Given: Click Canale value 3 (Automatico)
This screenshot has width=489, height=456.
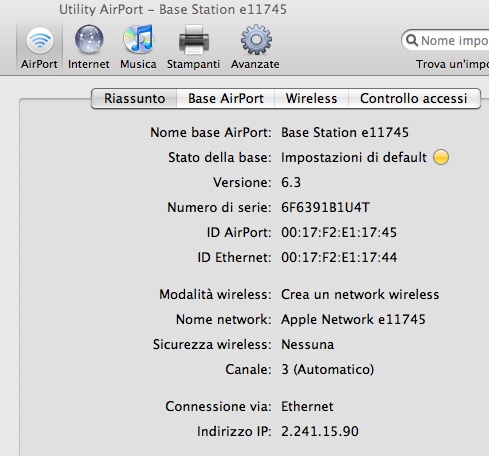Looking at the screenshot, I should [x=327, y=370].
